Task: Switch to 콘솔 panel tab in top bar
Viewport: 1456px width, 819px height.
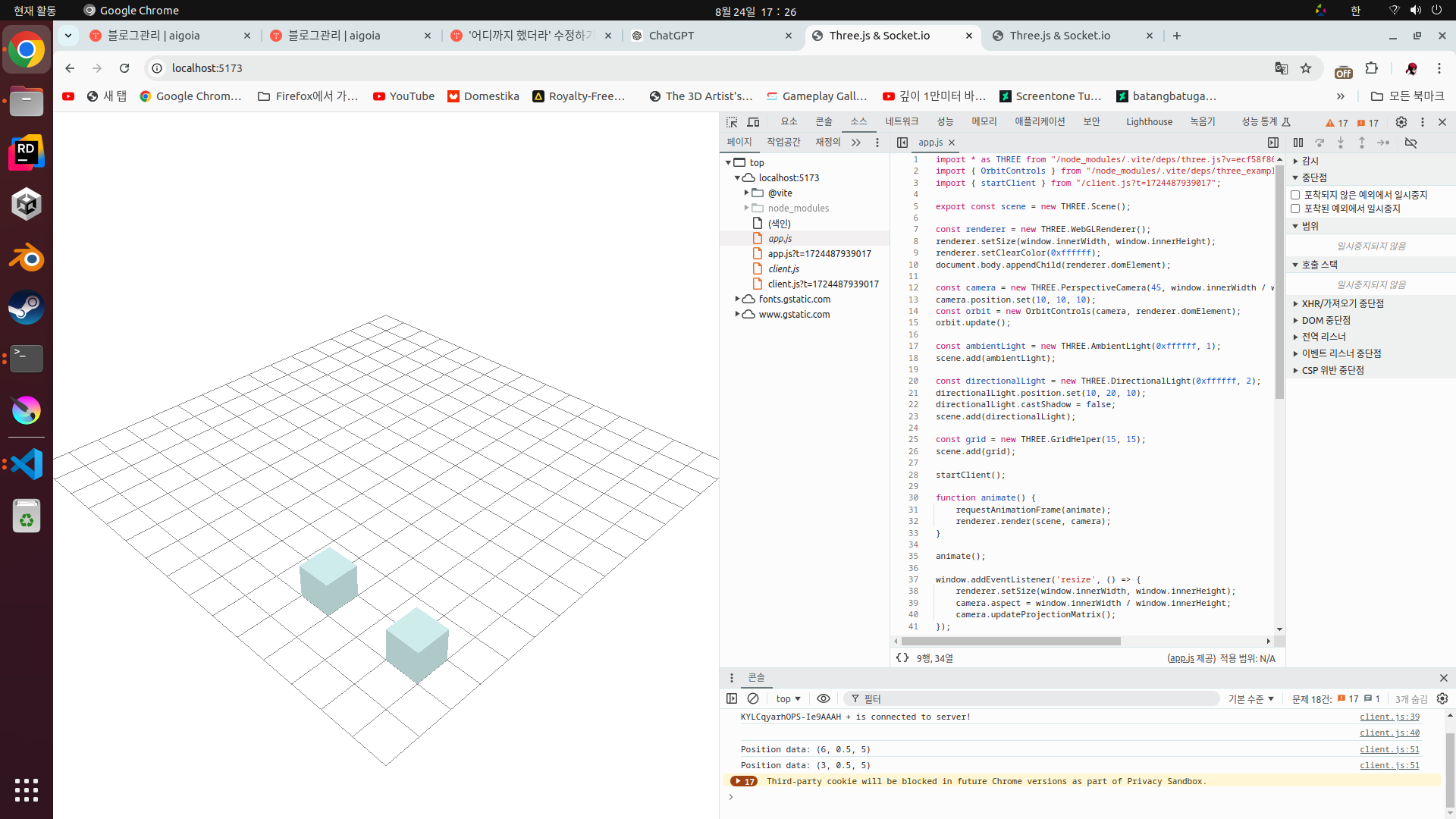Action: (x=824, y=121)
